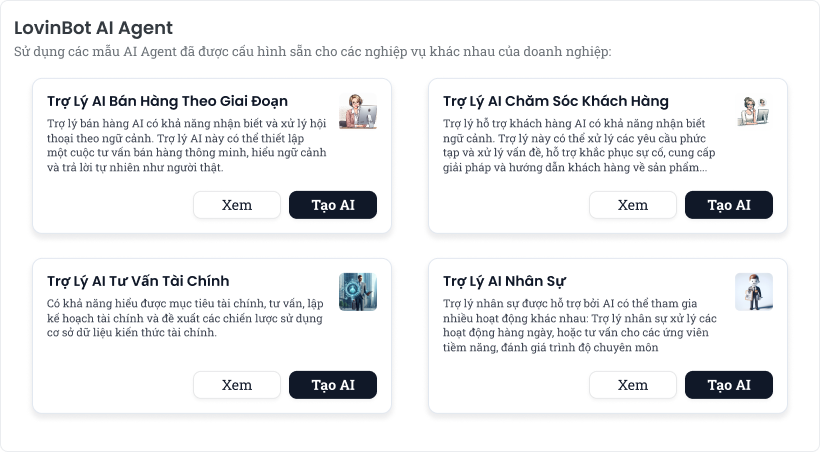Click the sales assistant avatar icon

click(x=358, y=110)
